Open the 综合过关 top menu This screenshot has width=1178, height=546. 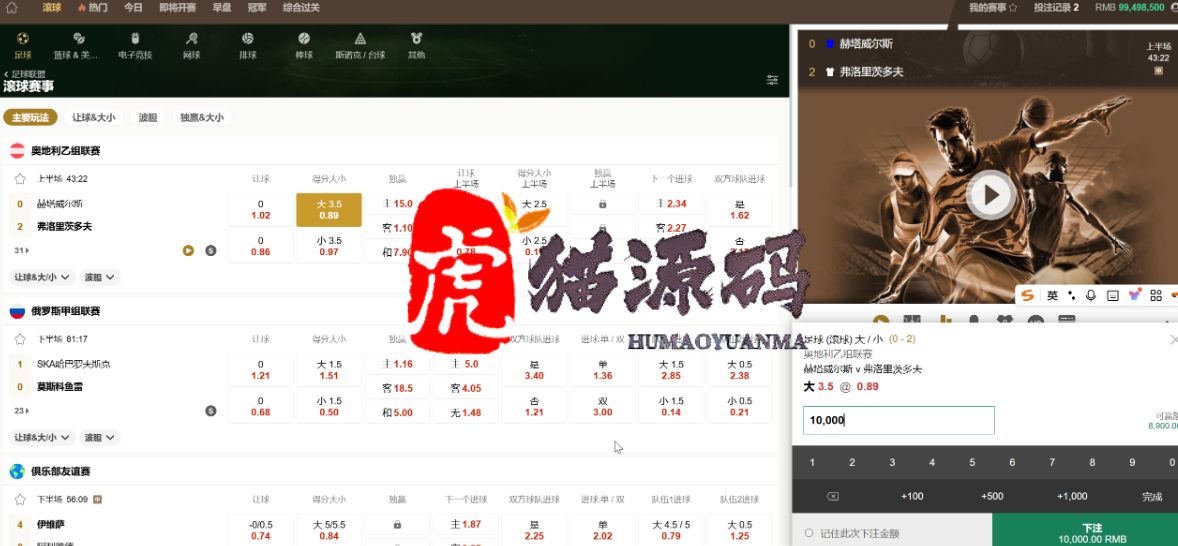pyautogui.click(x=301, y=8)
